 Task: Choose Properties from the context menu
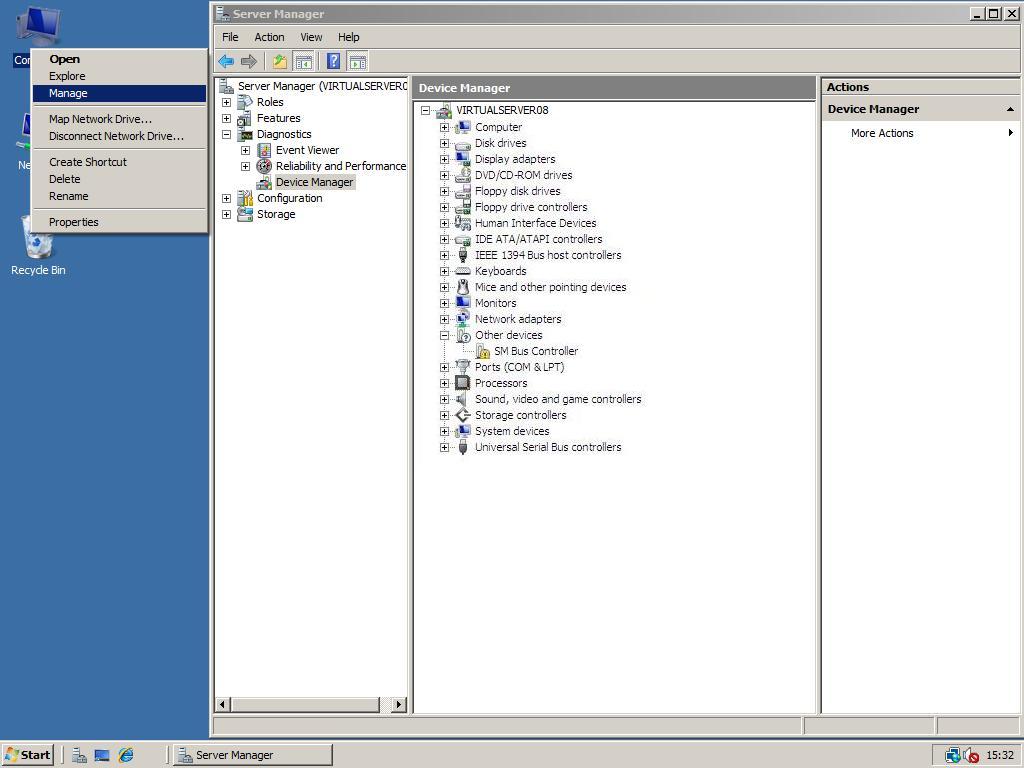[x=120, y=222]
